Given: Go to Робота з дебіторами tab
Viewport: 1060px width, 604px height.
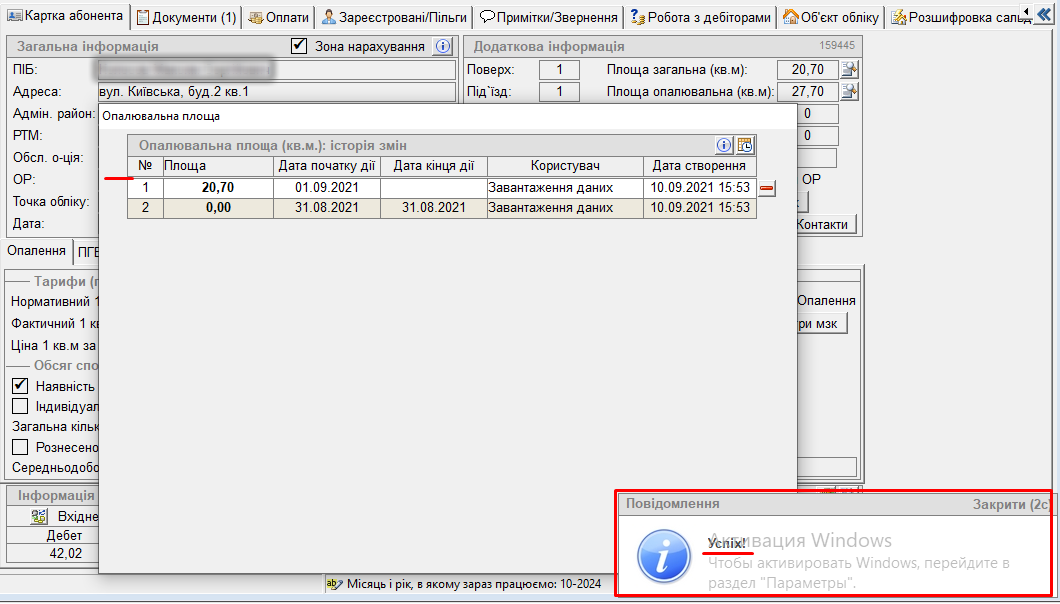Looking at the screenshot, I should coord(700,17).
